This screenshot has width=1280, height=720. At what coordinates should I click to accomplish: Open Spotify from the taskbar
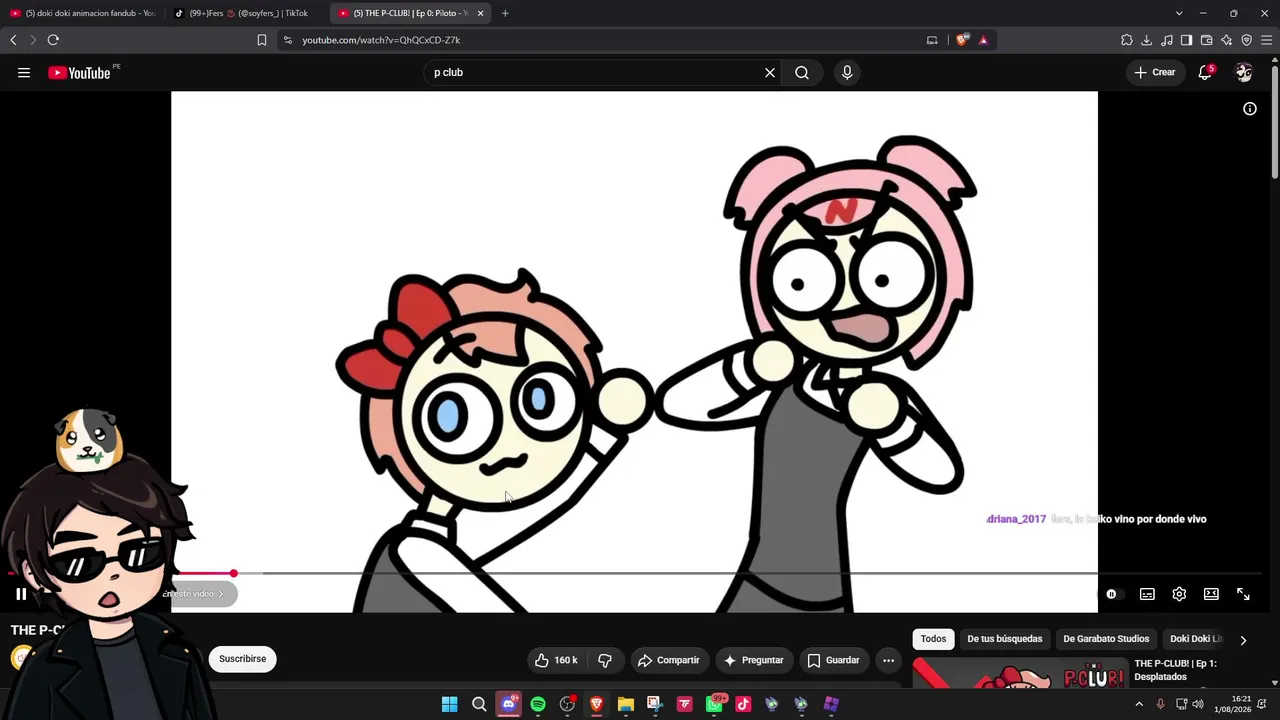[538, 704]
